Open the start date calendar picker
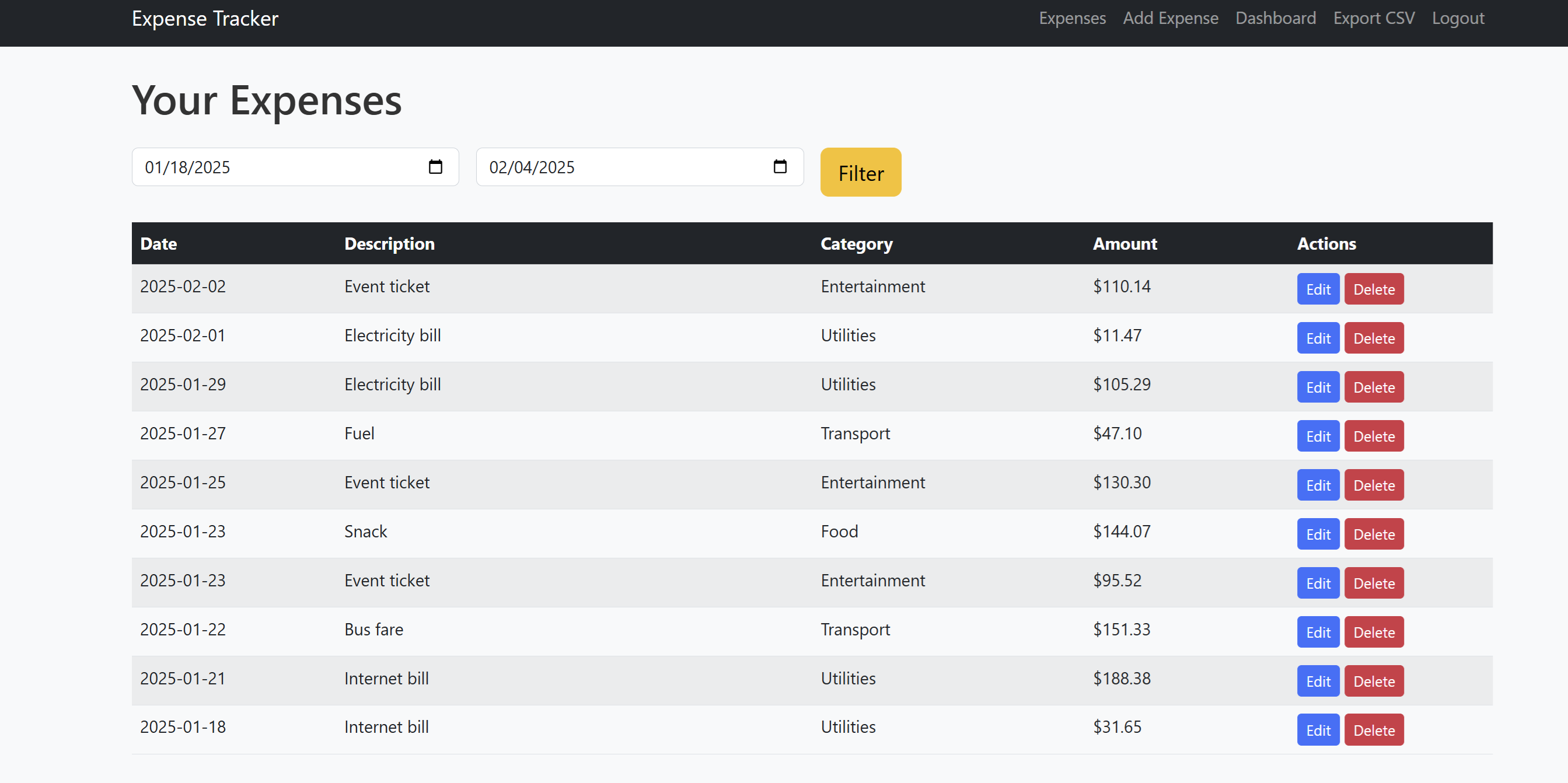1568x783 pixels. pos(436,167)
